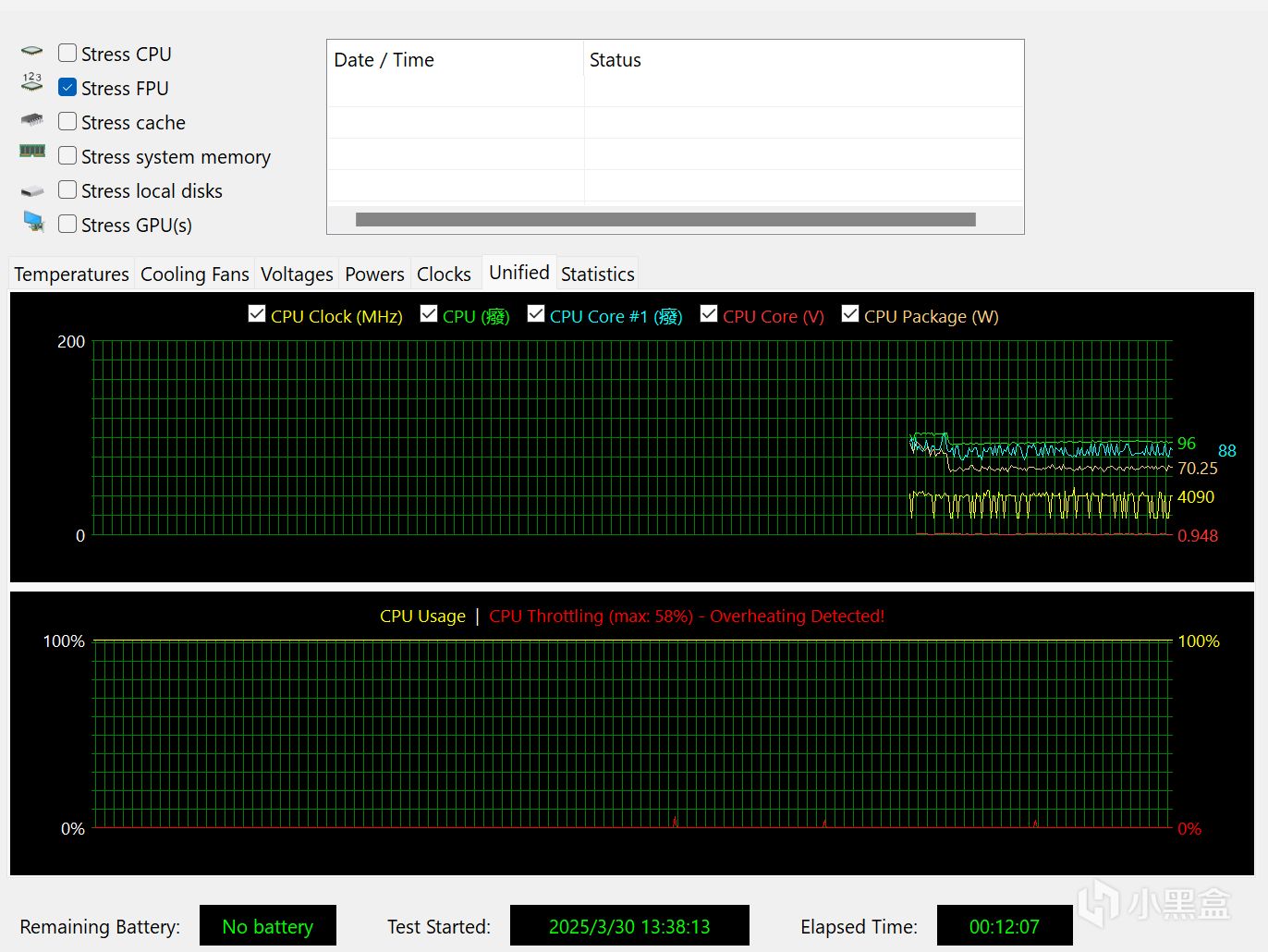Enable the Stress system memory checkbox
Viewport: 1268px width, 952px height.
tap(67, 155)
